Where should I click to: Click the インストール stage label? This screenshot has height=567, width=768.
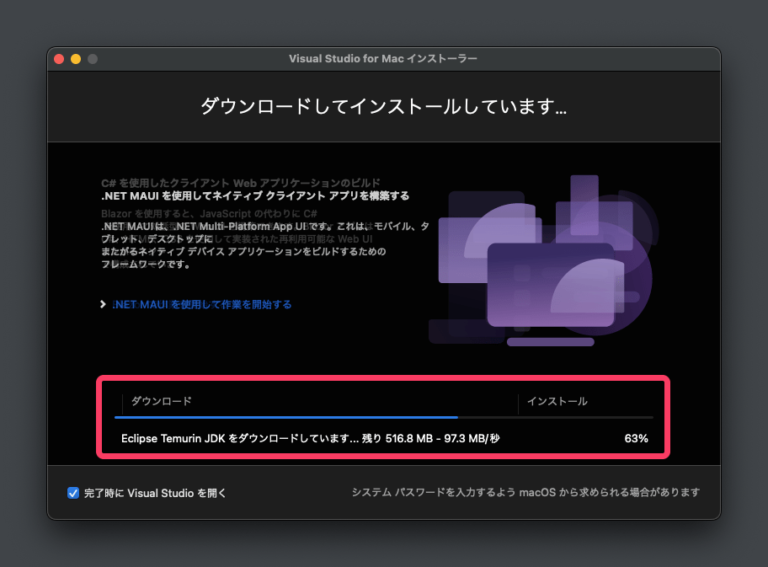557,402
